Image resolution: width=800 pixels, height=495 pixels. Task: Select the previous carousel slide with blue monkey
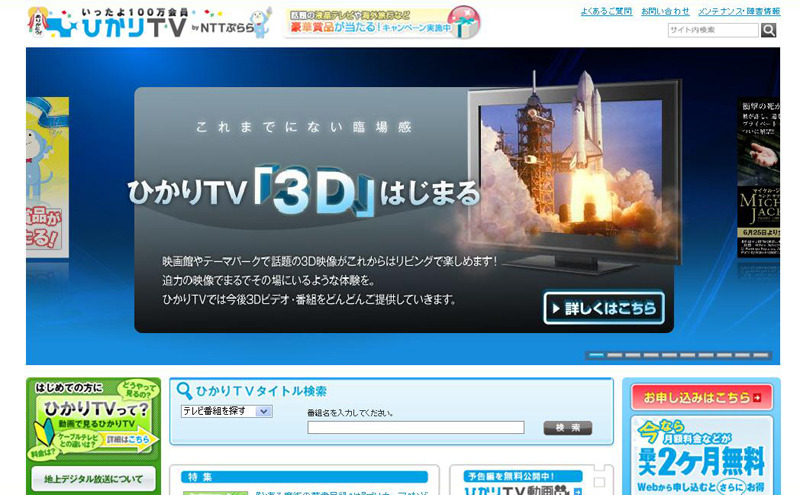coord(47,176)
